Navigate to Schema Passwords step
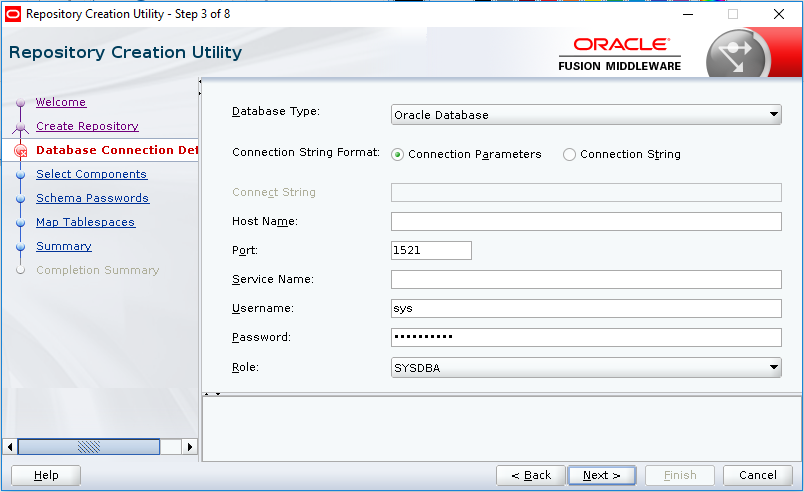 coord(92,198)
